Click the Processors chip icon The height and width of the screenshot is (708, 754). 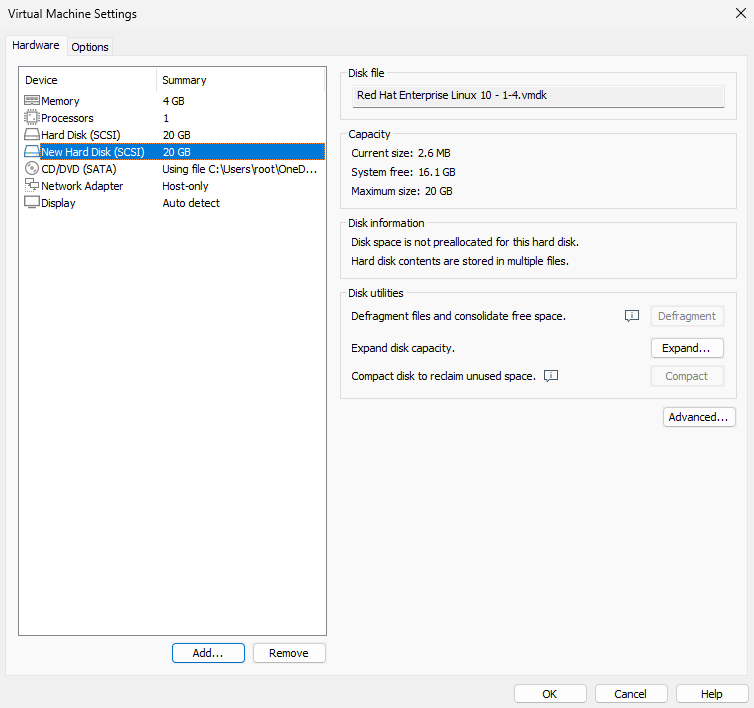point(31,118)
